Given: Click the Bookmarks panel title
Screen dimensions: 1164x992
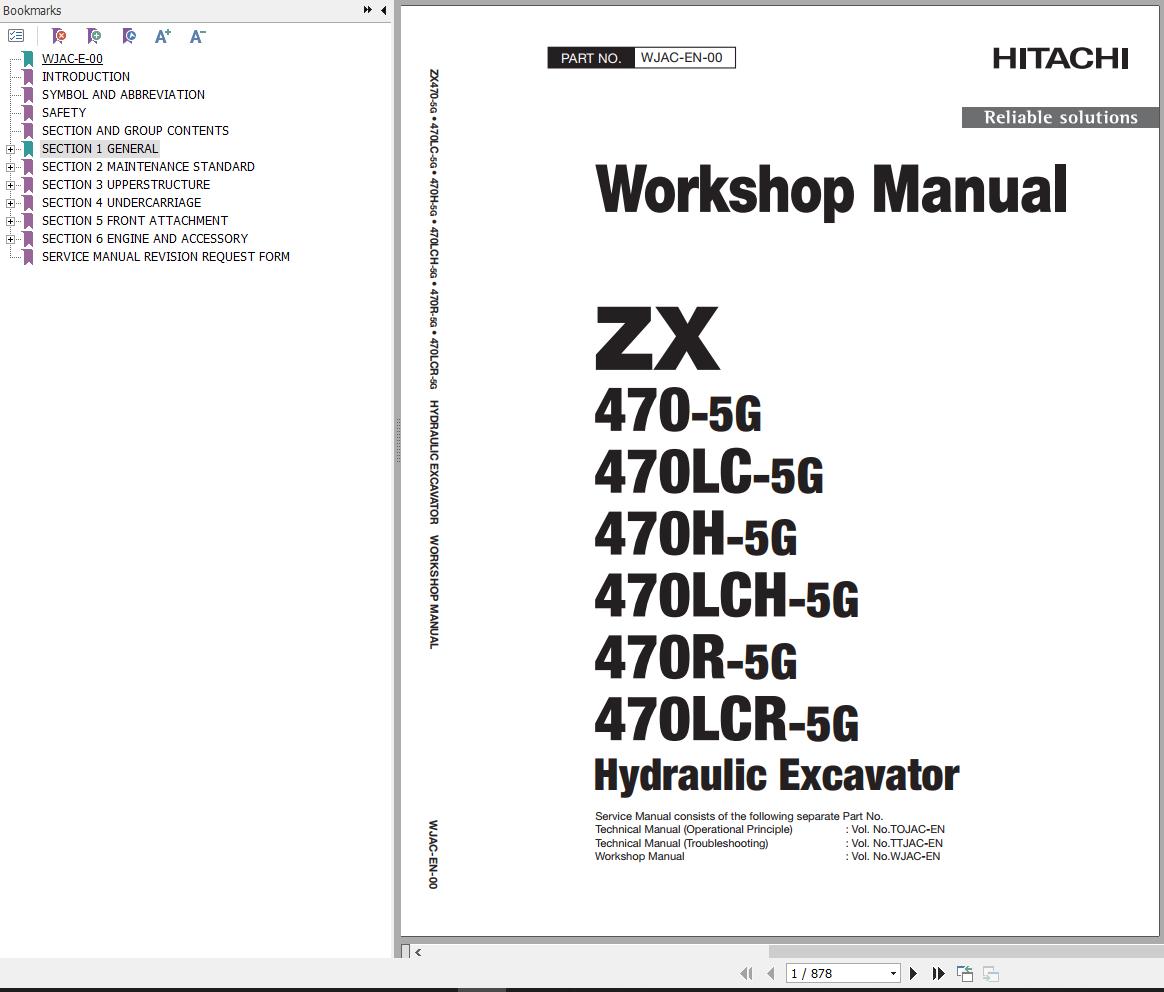Looking at the screenshot, I should point(32,10).
